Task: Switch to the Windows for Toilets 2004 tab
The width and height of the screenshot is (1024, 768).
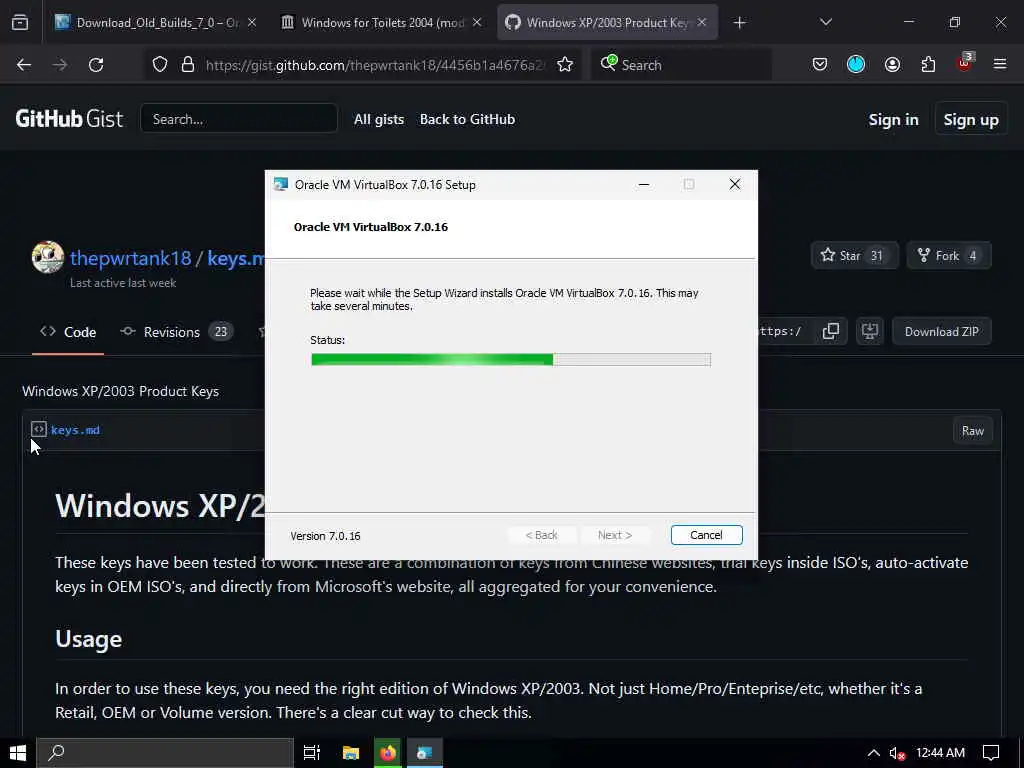Action: (x=381, y=23)
